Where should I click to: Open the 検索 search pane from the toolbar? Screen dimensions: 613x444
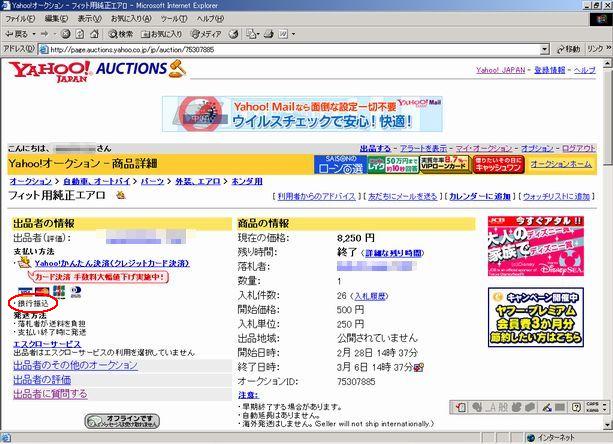coord(121,34)
